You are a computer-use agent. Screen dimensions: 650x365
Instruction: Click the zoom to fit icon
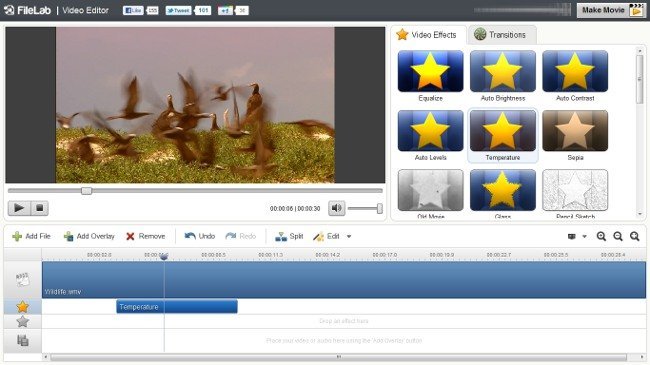click(x=634, y=236)
